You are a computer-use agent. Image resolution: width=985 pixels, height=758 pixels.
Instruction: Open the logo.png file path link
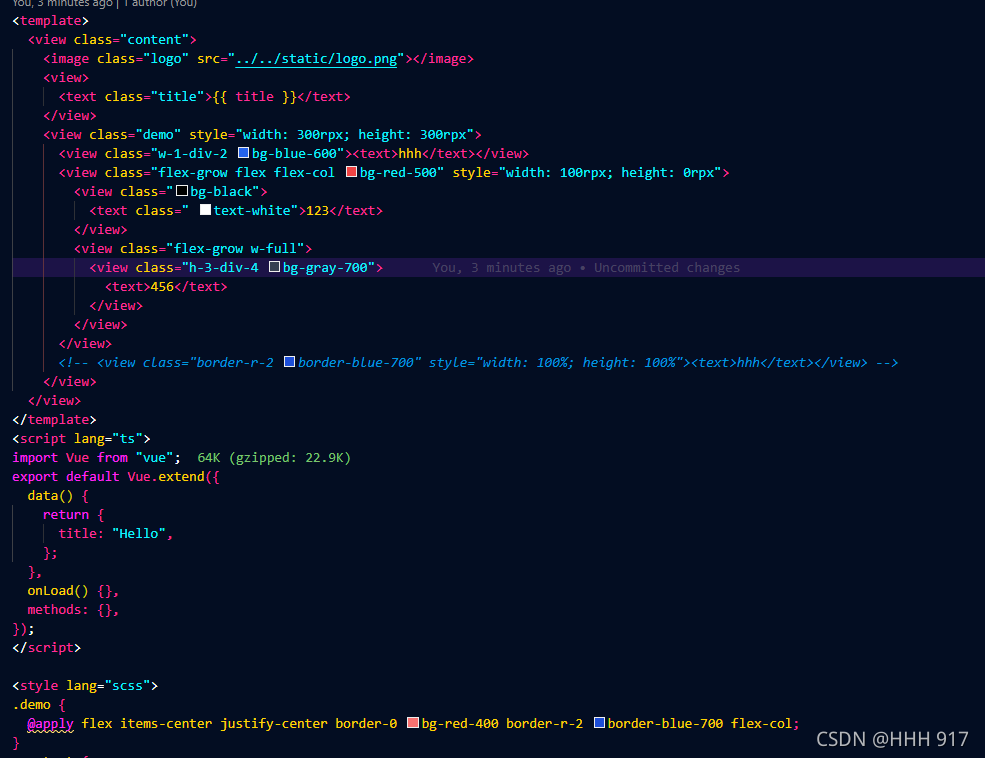(x=315, y=58)
